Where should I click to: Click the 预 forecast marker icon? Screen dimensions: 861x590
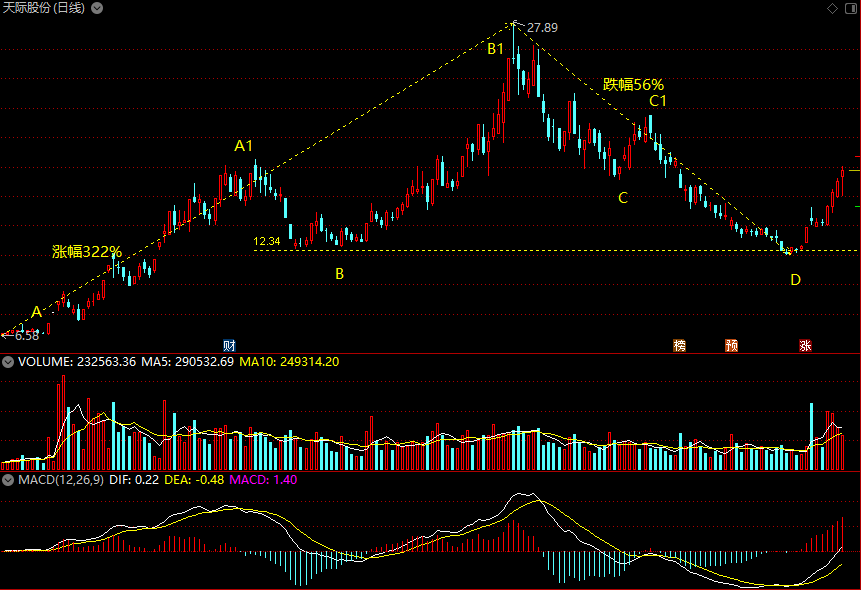[732, 346]
